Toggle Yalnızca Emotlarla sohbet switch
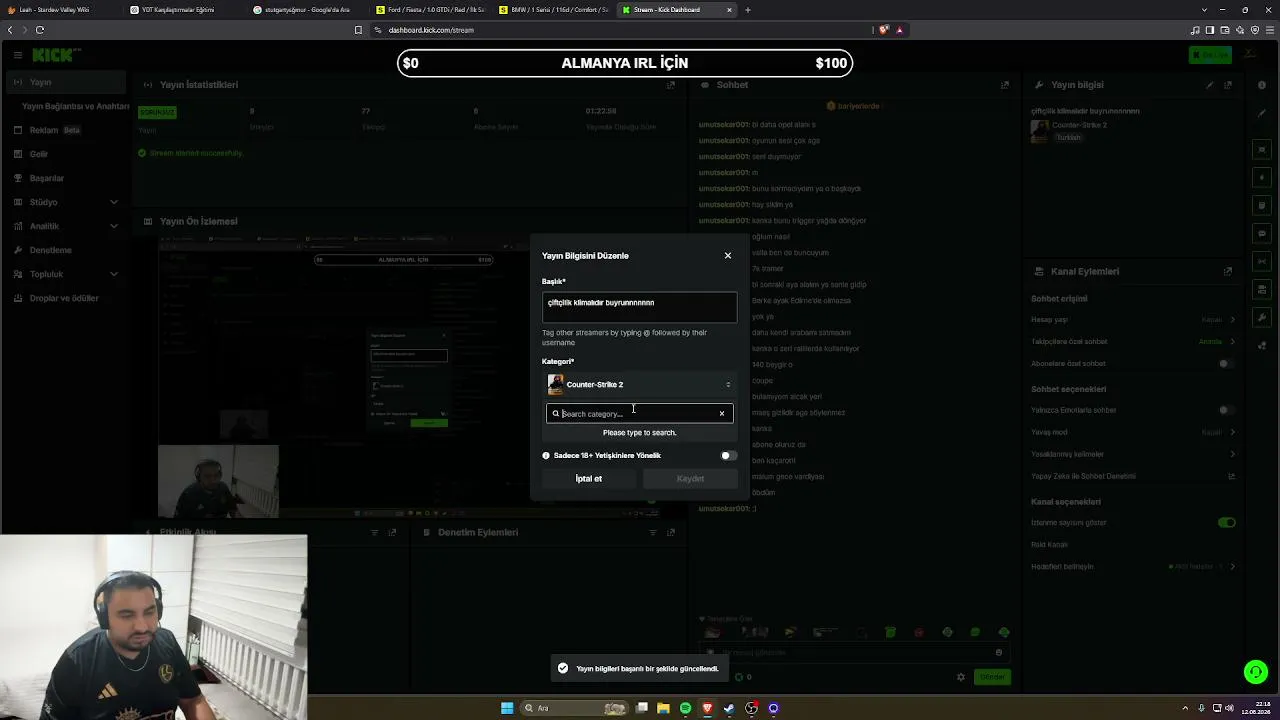This screenshot has height=720, width=1280. 1226,410
